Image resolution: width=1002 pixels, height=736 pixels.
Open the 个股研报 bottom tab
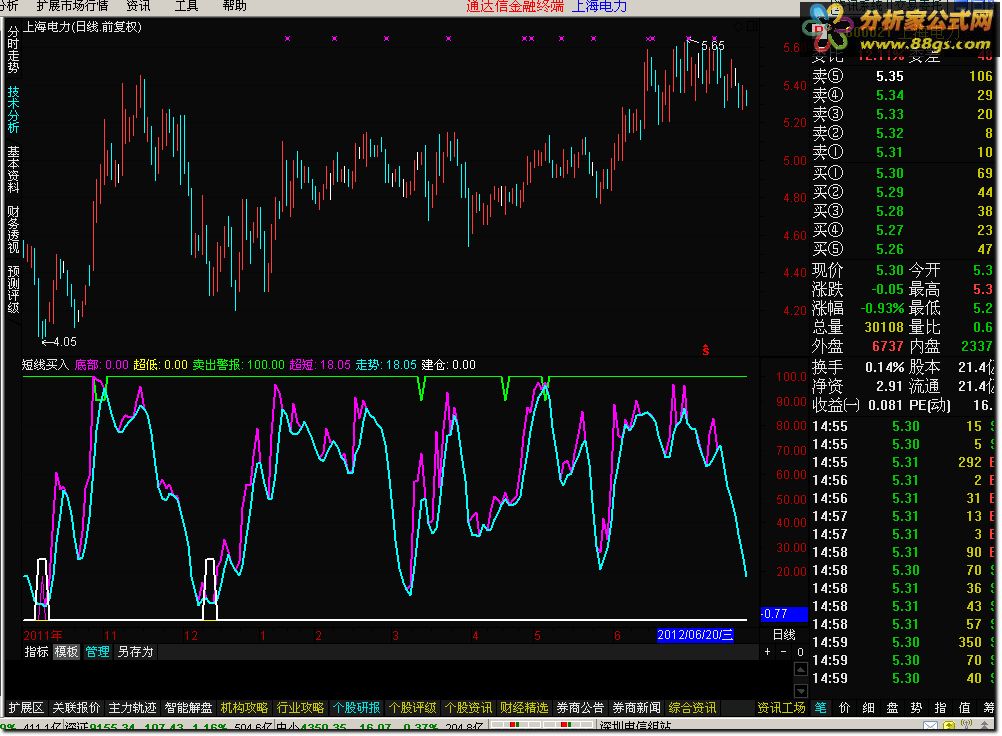pyautogui.click(x=357, y=708)
